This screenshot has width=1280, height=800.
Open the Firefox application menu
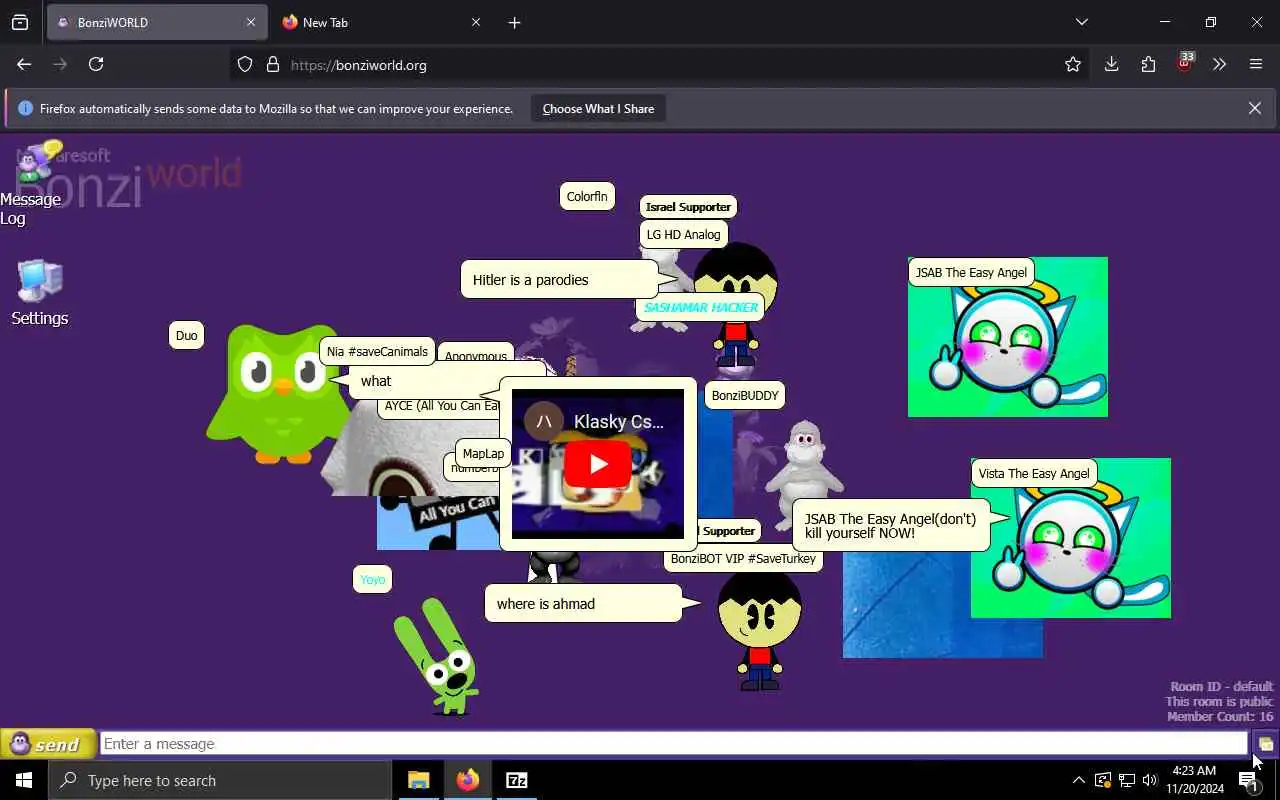[x=1256, y=64]
